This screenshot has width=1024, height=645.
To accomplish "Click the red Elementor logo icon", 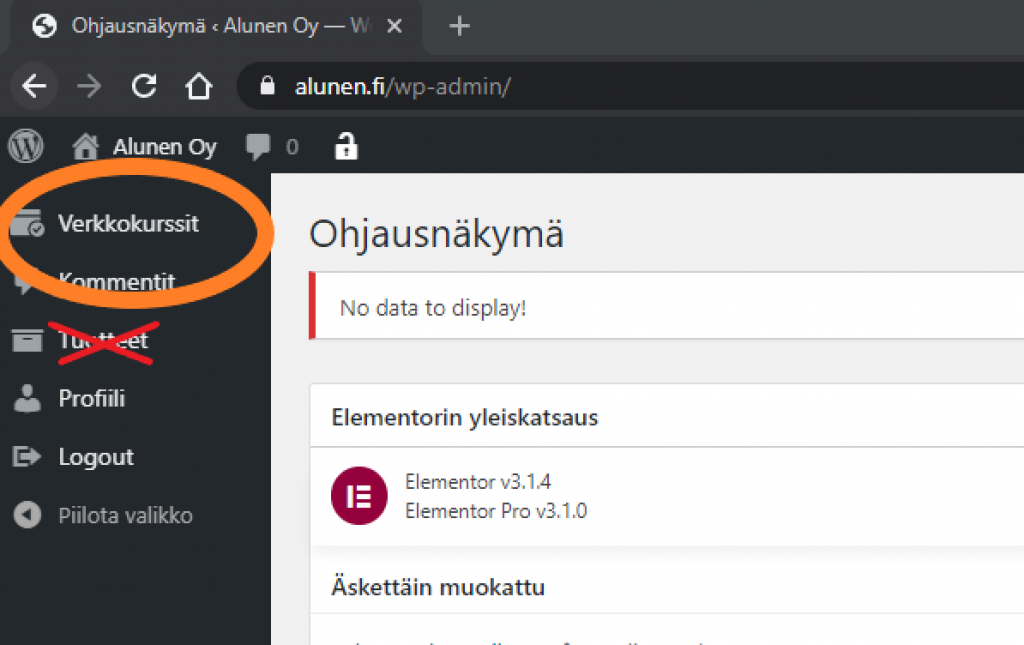I will 358,495.
